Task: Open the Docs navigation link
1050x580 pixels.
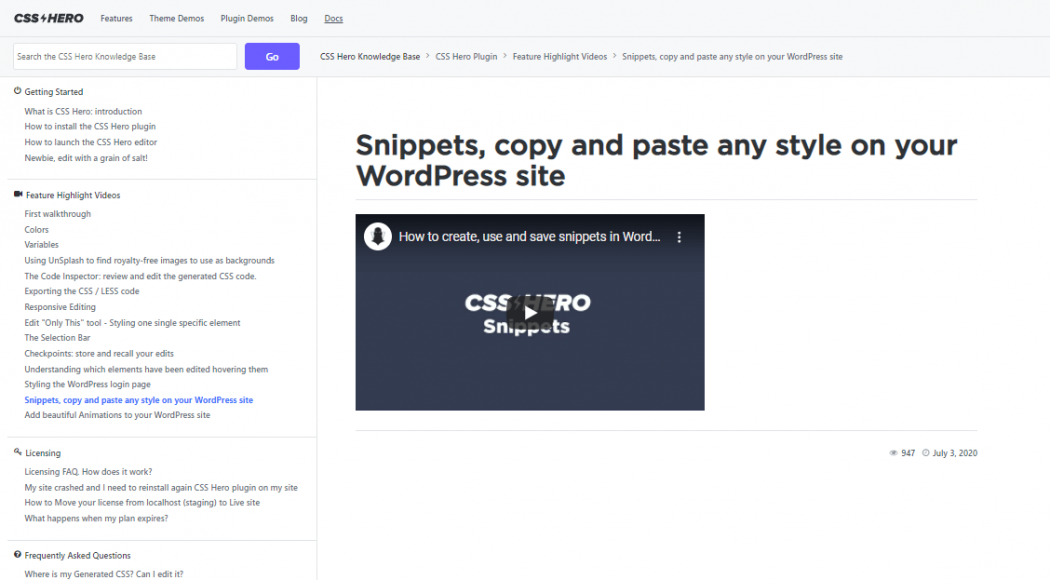Action: (x=334, y=18)
